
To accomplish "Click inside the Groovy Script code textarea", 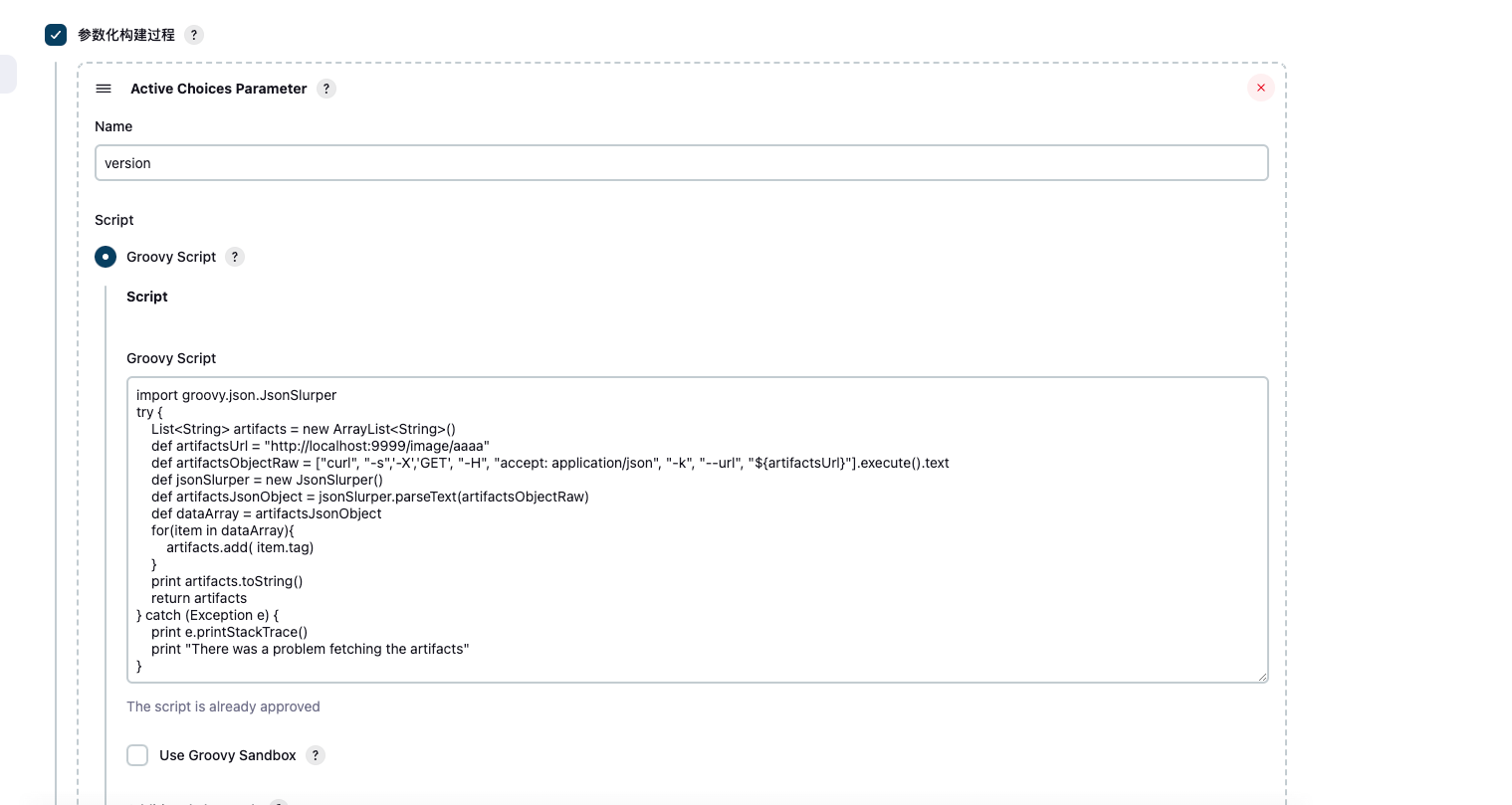I will click(698, 529).
